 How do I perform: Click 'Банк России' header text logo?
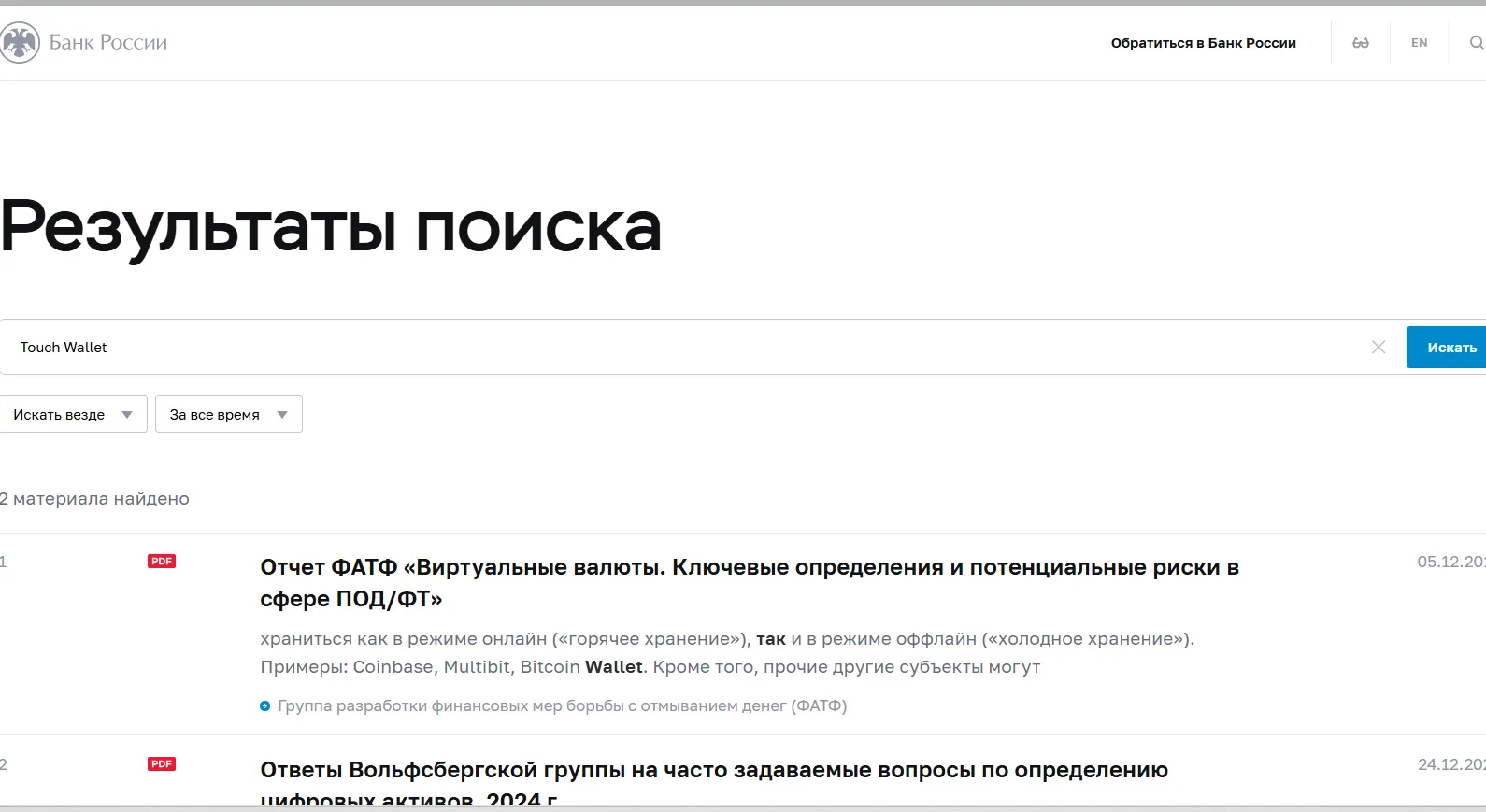coord(108,43)
